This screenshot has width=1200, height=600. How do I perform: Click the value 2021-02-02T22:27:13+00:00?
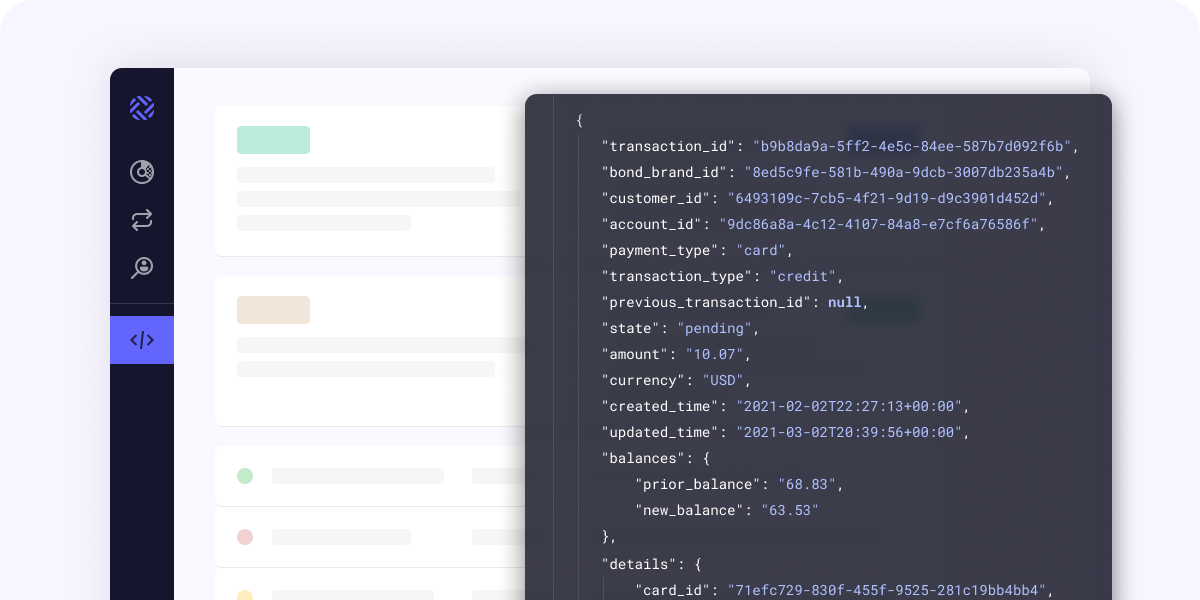(849, 406)
